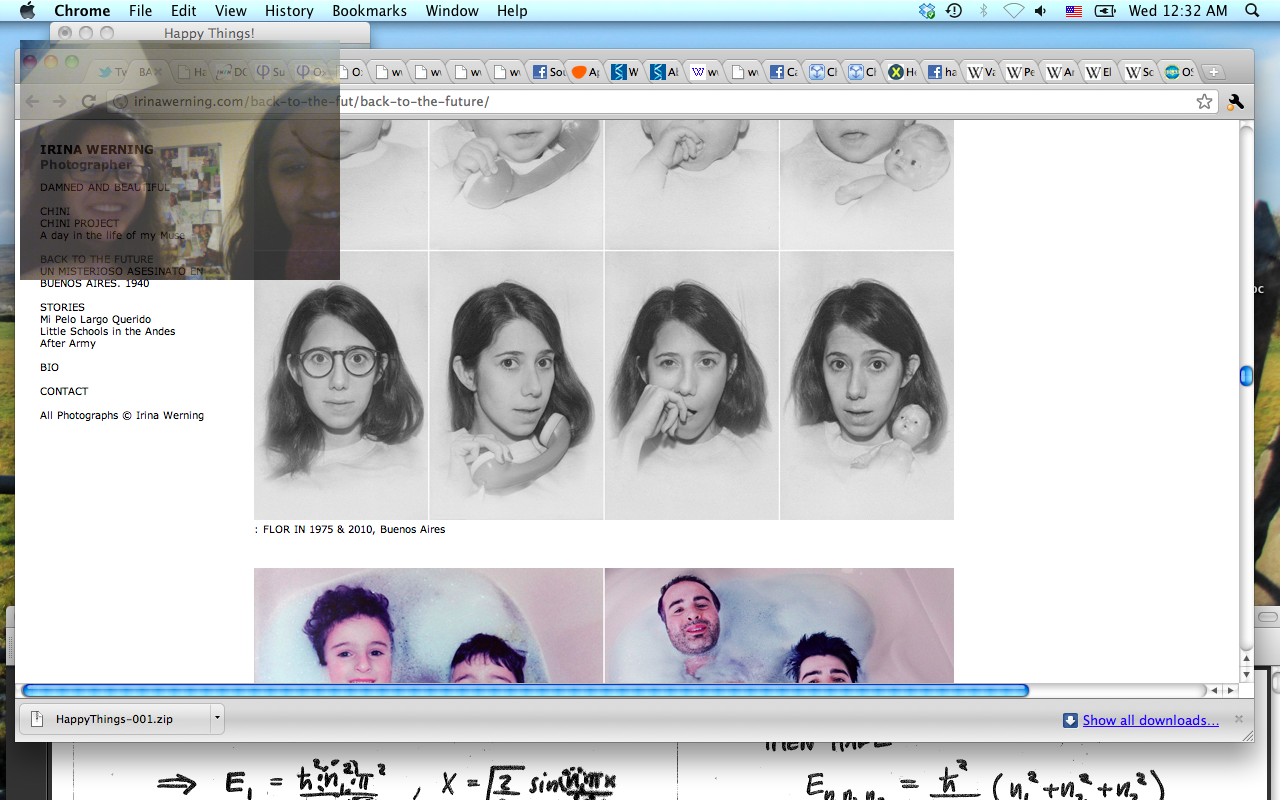Close the downloads bar
The image size is (1280, 800).
pos(1239,719)
